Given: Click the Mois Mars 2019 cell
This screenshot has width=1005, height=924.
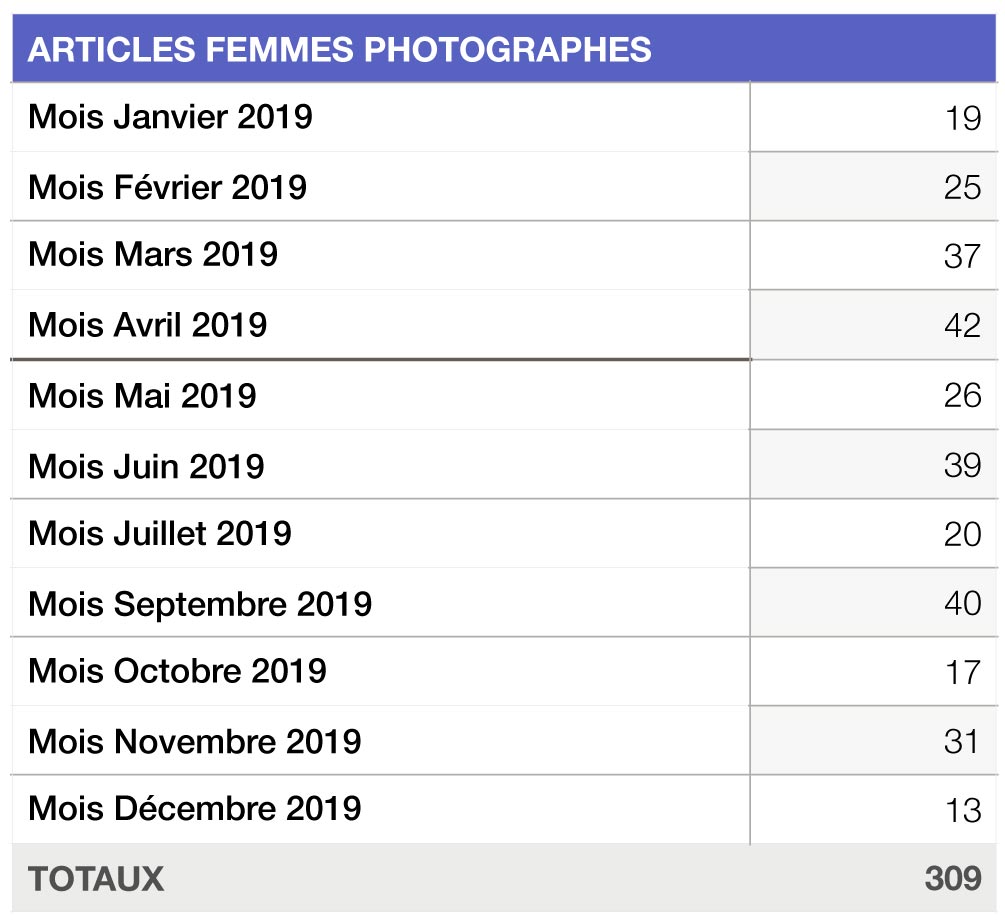Looking at the screenshot, I should point(381,255).
